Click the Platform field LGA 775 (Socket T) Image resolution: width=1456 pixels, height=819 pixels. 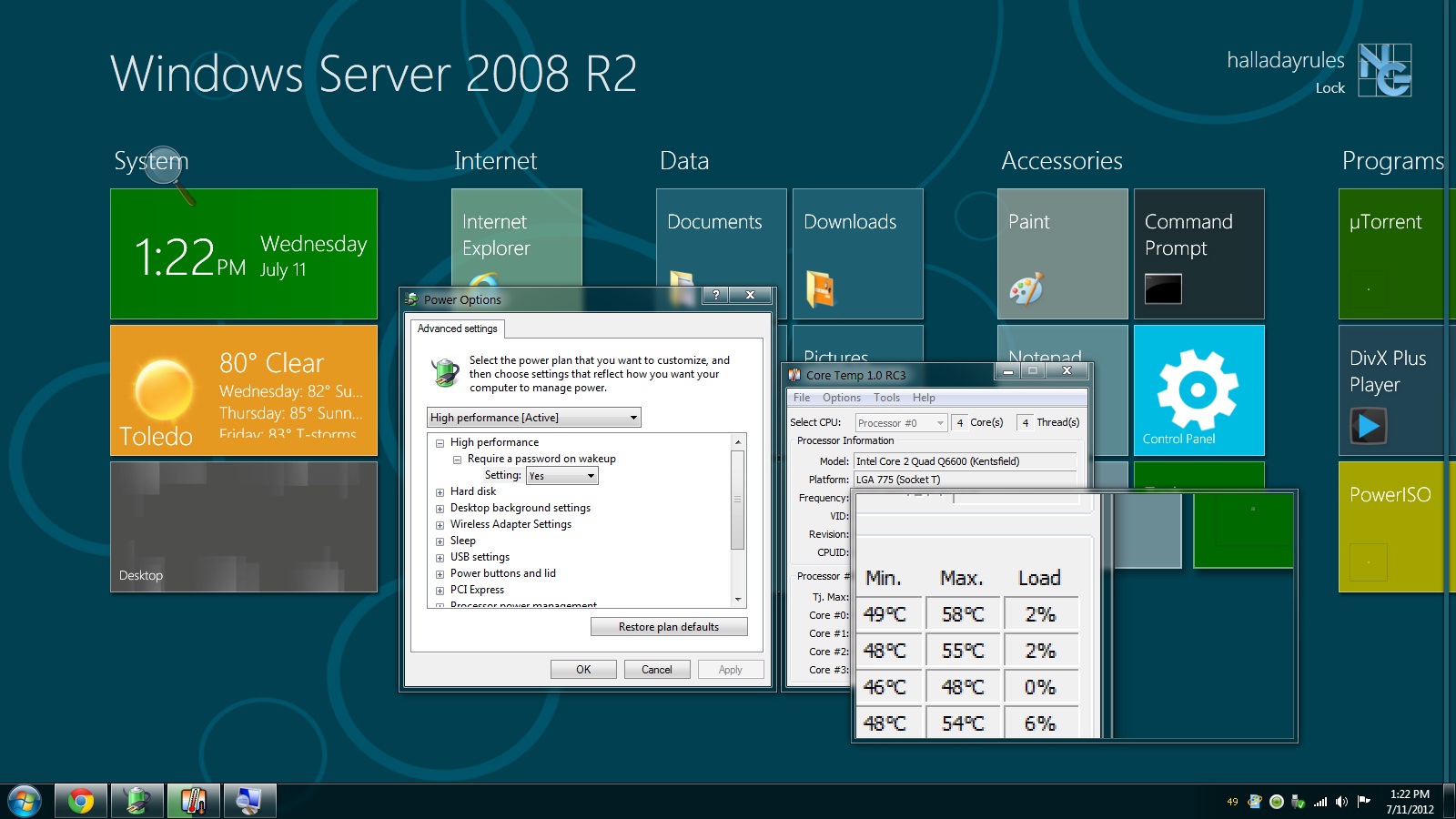coord(965,480)
